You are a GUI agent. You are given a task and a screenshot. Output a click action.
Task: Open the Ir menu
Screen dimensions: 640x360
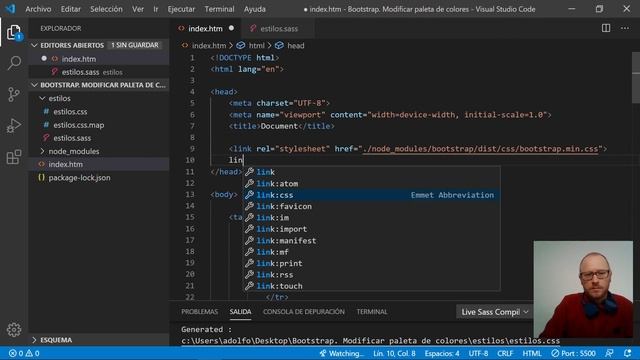[x=156, y=9]
